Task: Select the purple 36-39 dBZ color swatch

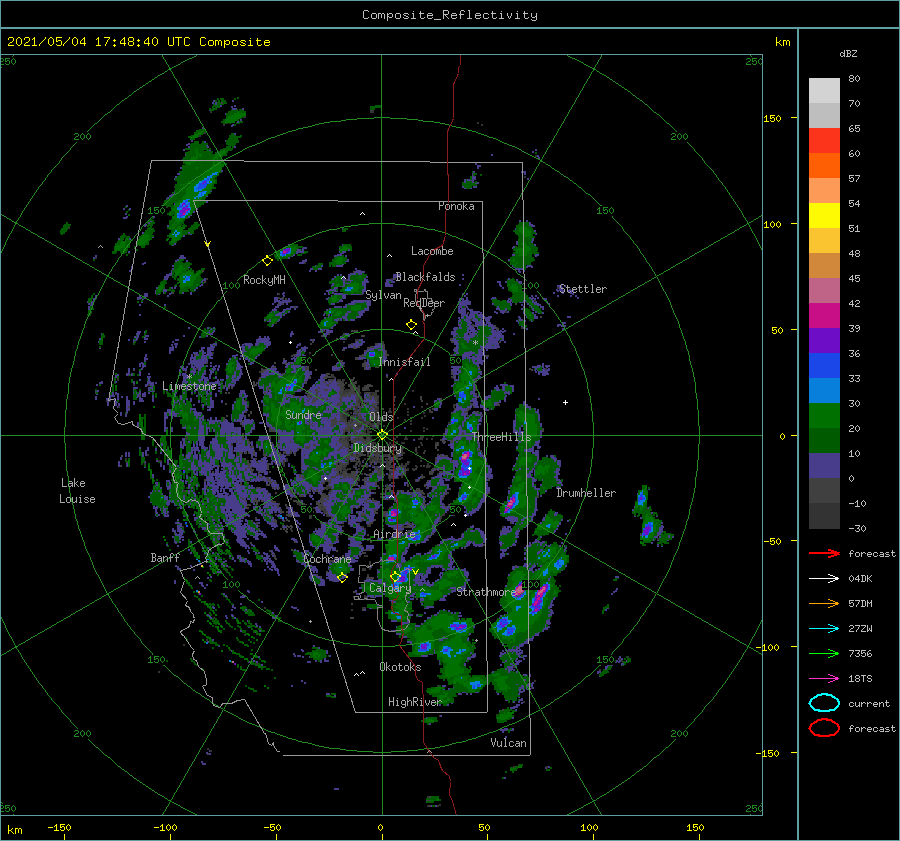Action: click(824, 341)
